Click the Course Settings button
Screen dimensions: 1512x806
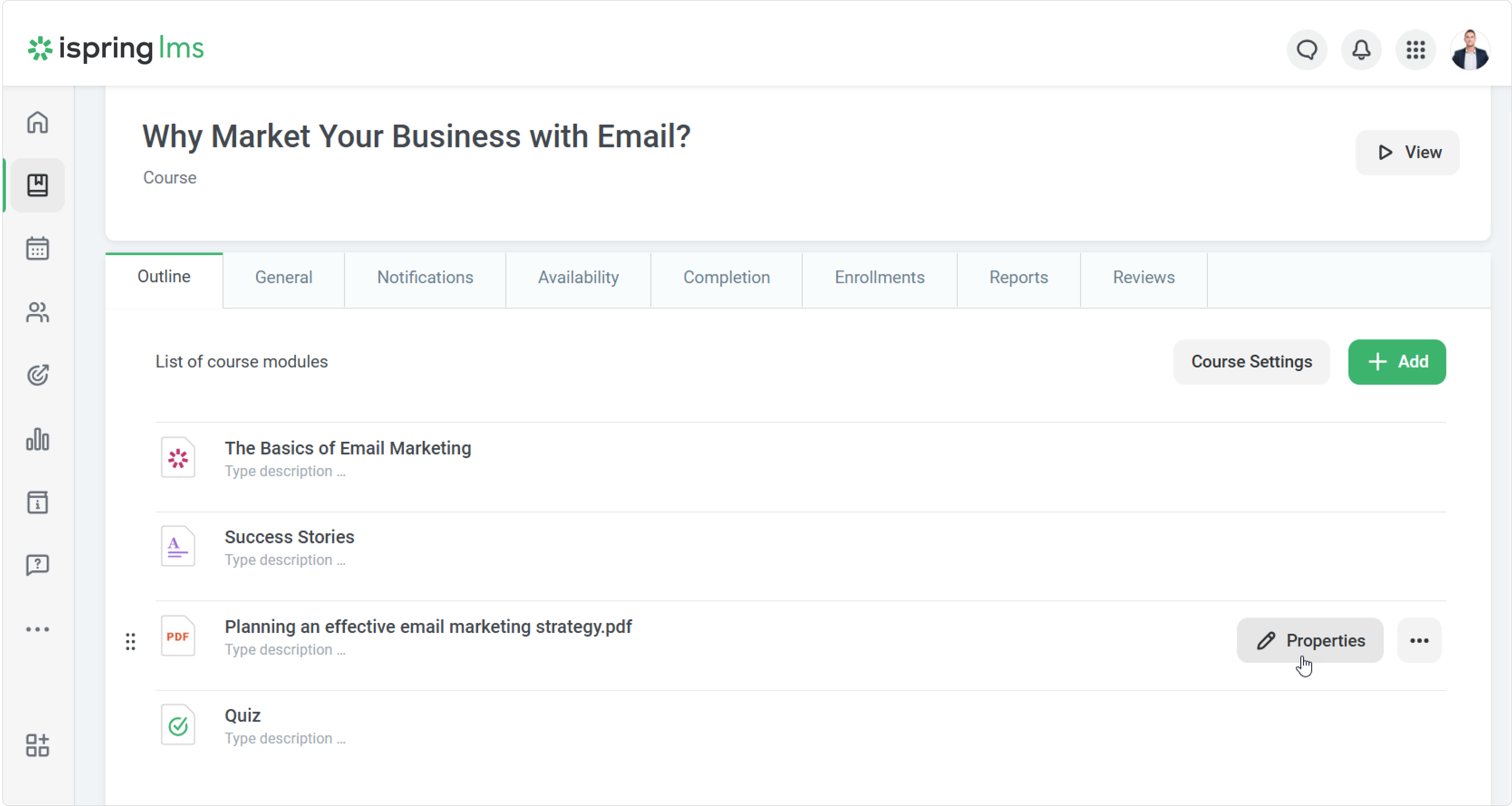coord(1251,362)
